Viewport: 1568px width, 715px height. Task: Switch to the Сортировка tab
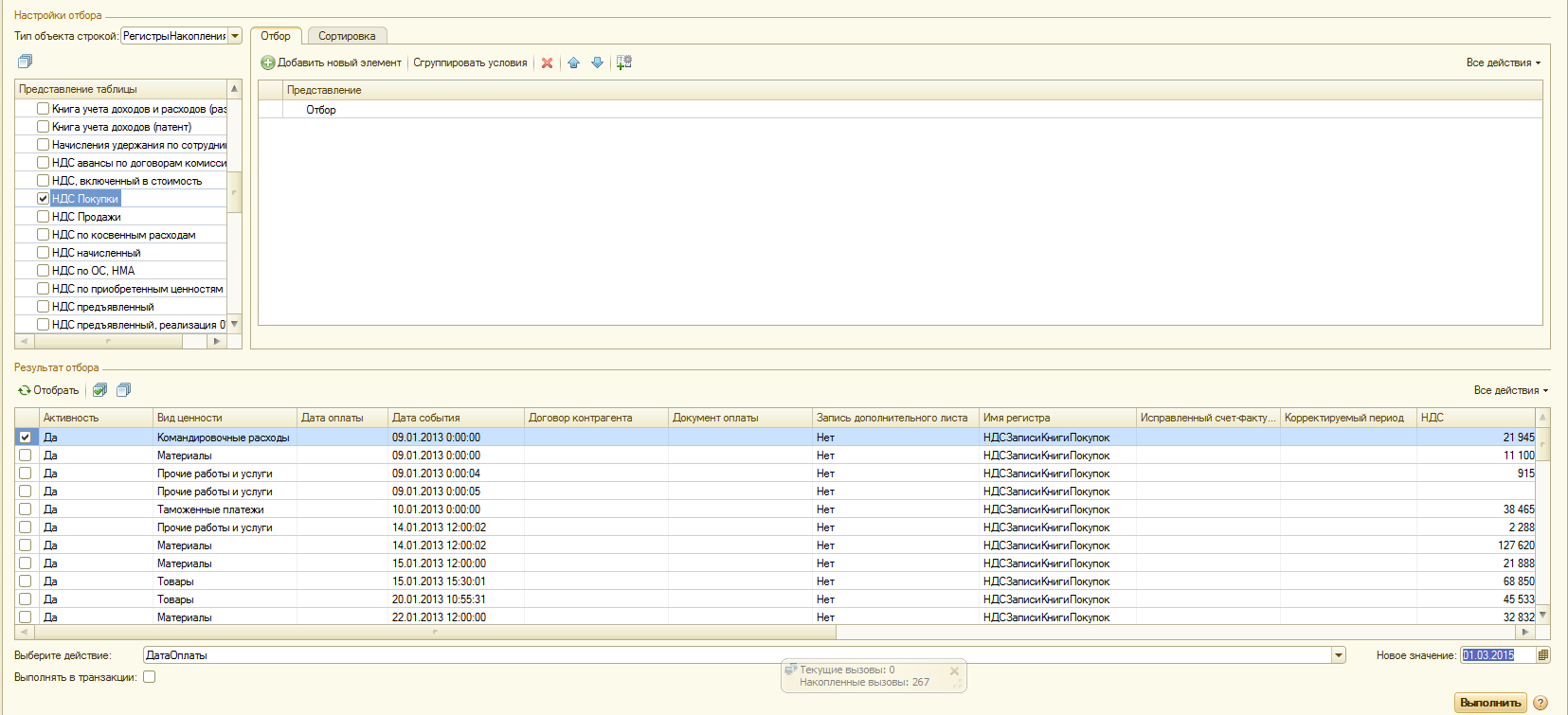pos(347,36)
